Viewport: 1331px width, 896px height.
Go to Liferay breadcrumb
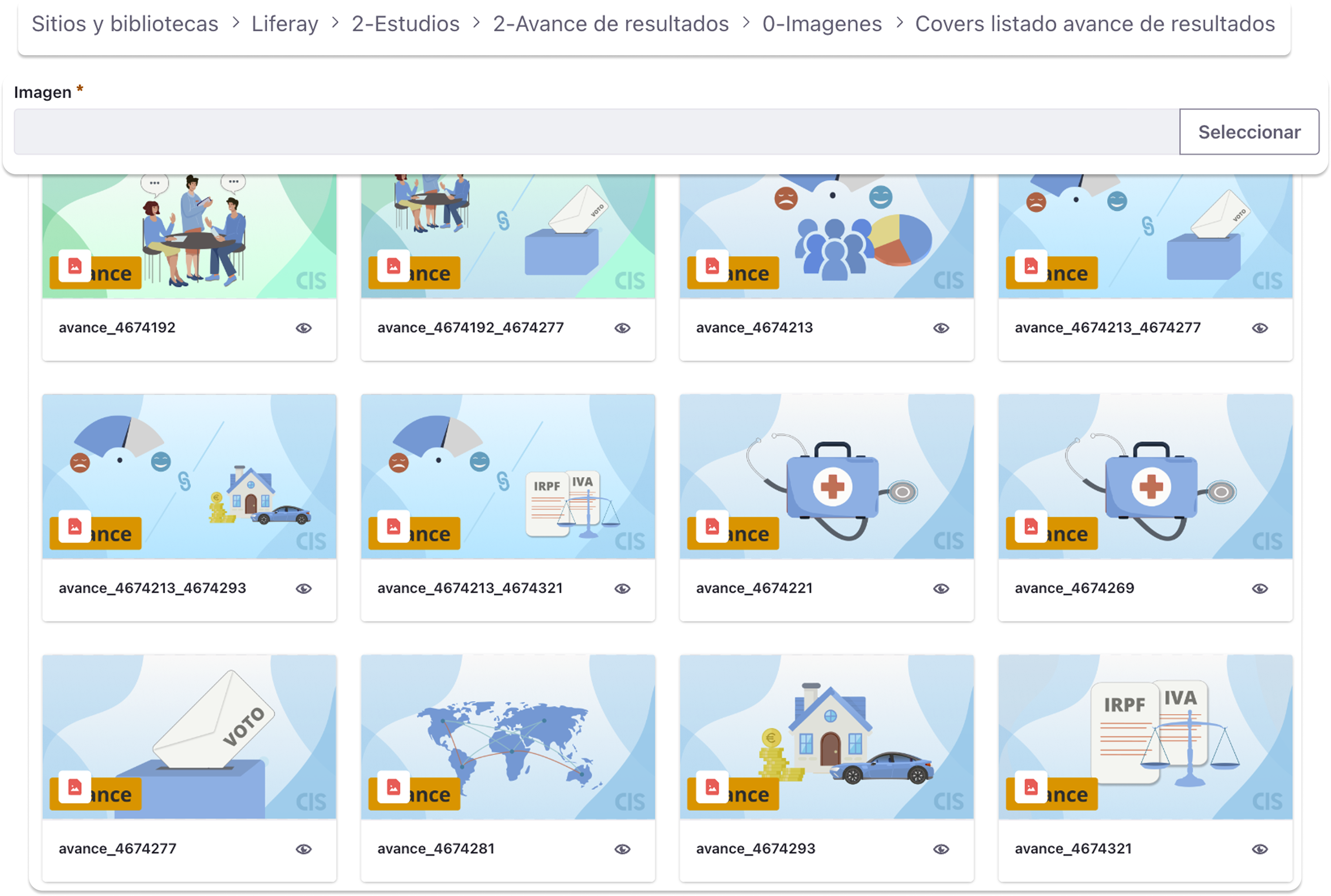click(x=284, y=24)
